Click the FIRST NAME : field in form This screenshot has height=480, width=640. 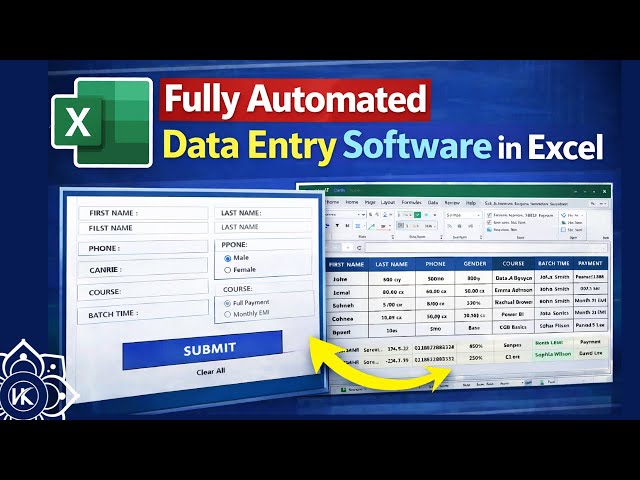click(143, 213)
